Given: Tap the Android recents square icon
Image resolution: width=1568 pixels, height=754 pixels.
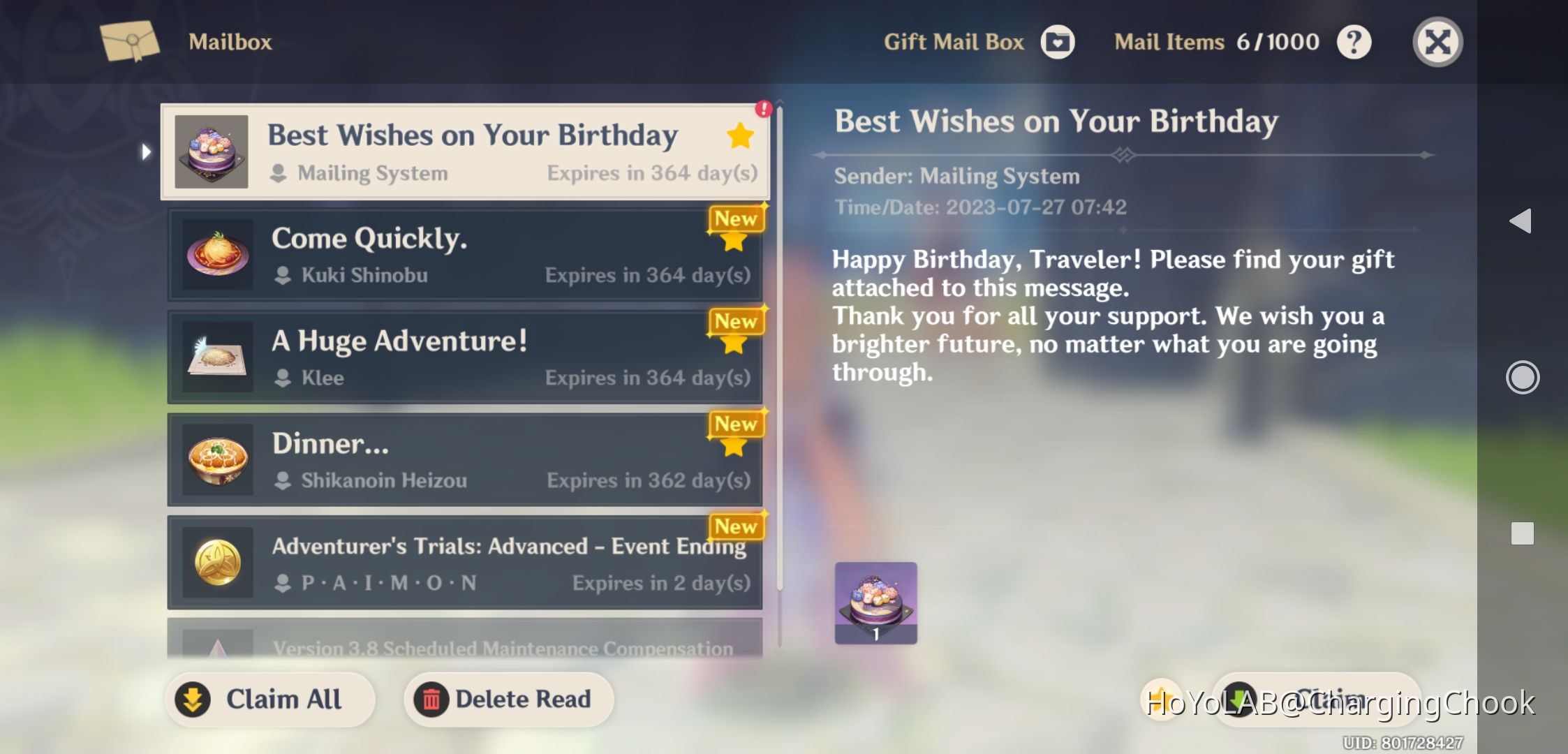Looking at the screenshot, I should pos(1522,533).
